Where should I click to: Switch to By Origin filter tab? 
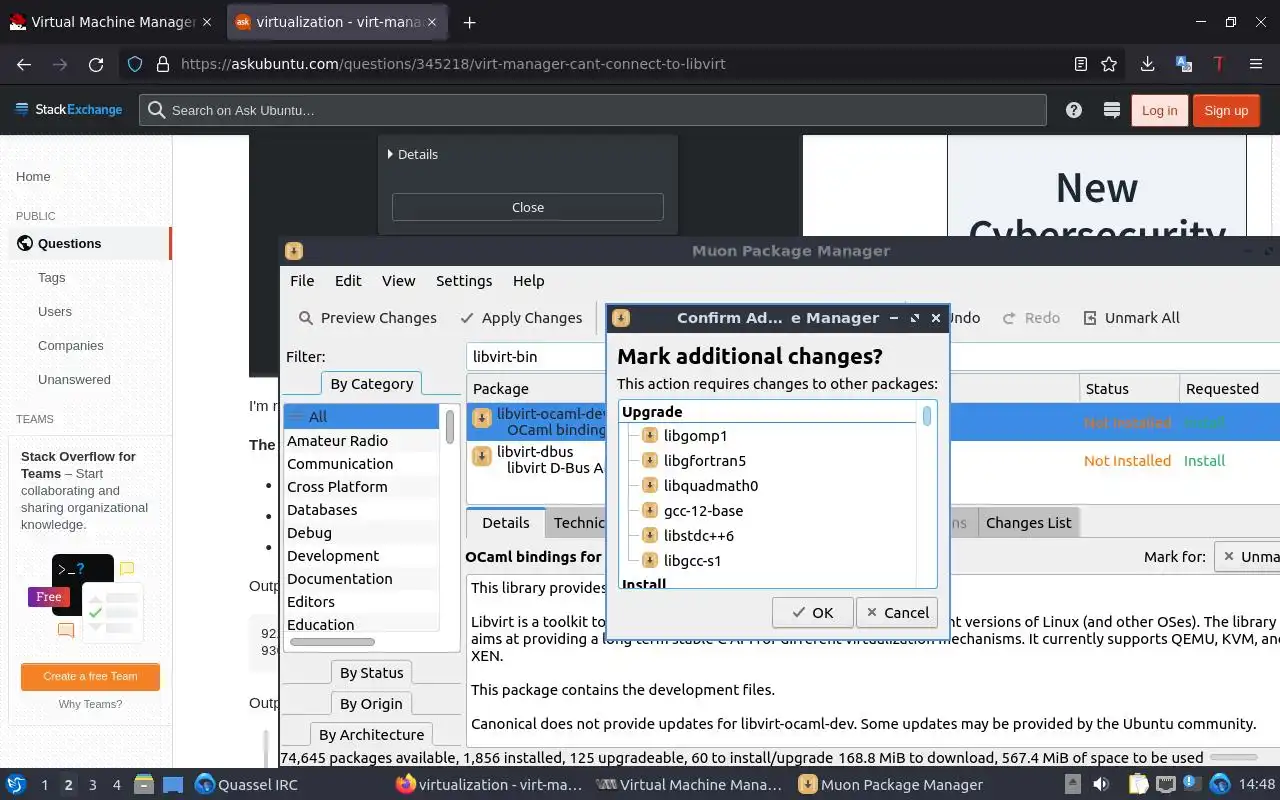pyautogui.click(x=371, y=704)
